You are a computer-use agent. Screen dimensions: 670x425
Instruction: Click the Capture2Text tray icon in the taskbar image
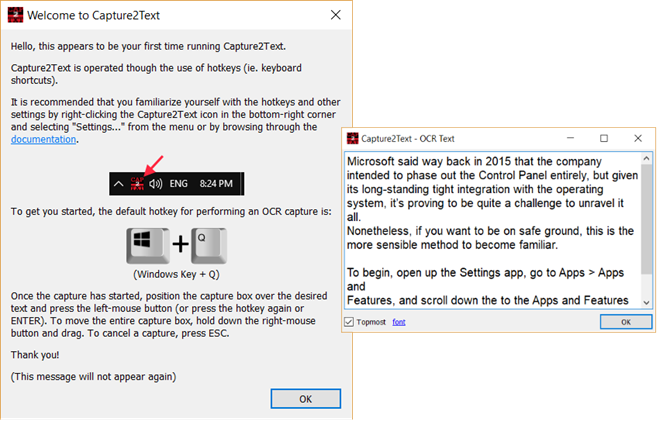pyautogui.click(x=137, y=184)
